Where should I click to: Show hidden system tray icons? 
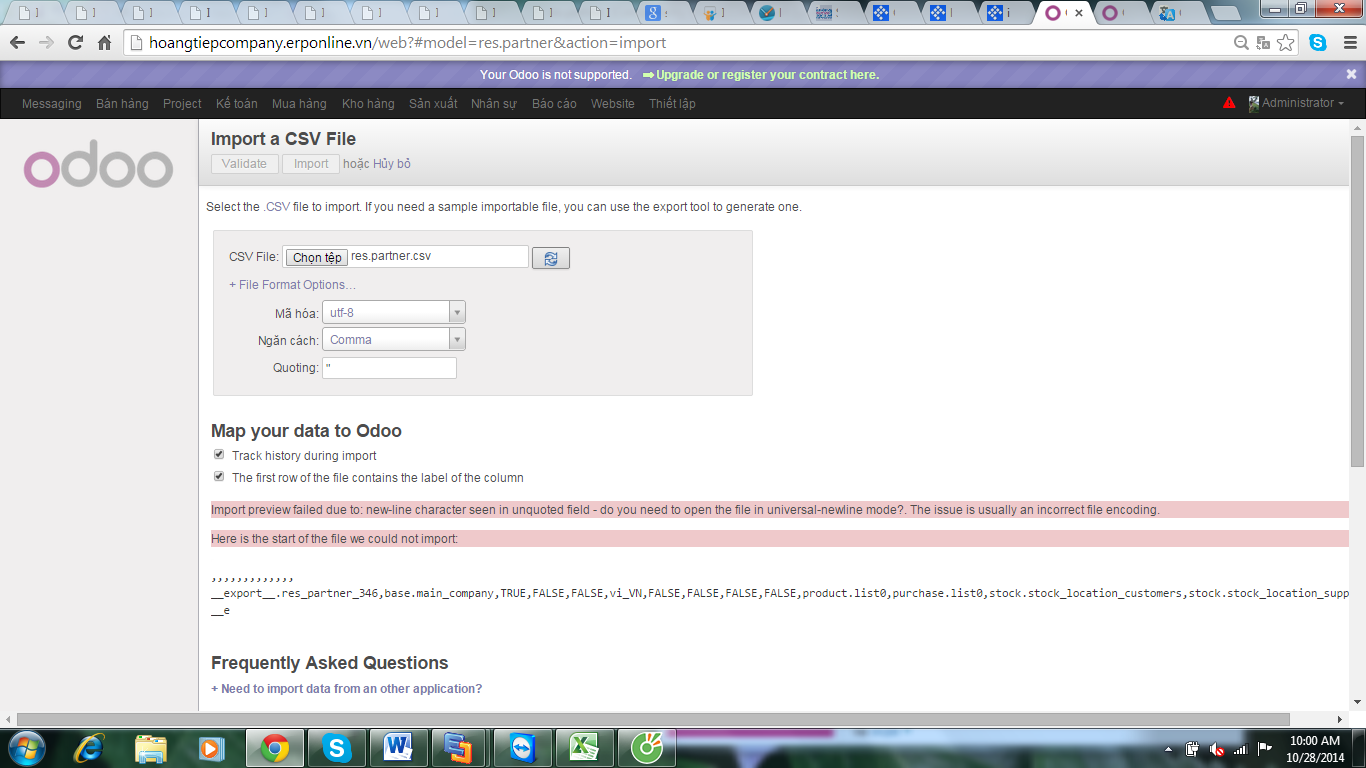pyautogui.click(x=1169, y=749)
